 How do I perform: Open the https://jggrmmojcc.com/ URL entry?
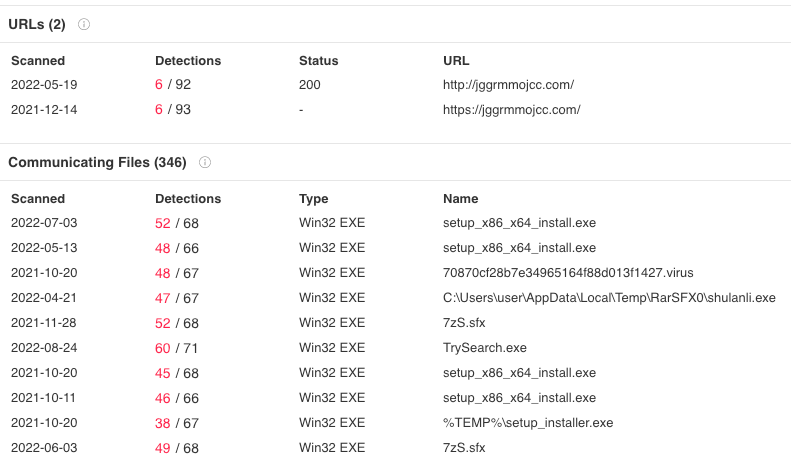click(x=511, y=110)
